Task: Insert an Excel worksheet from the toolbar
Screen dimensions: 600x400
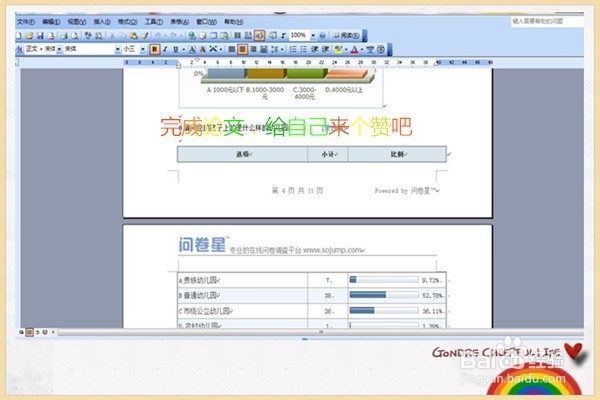Action: click(x=225, y=36)
